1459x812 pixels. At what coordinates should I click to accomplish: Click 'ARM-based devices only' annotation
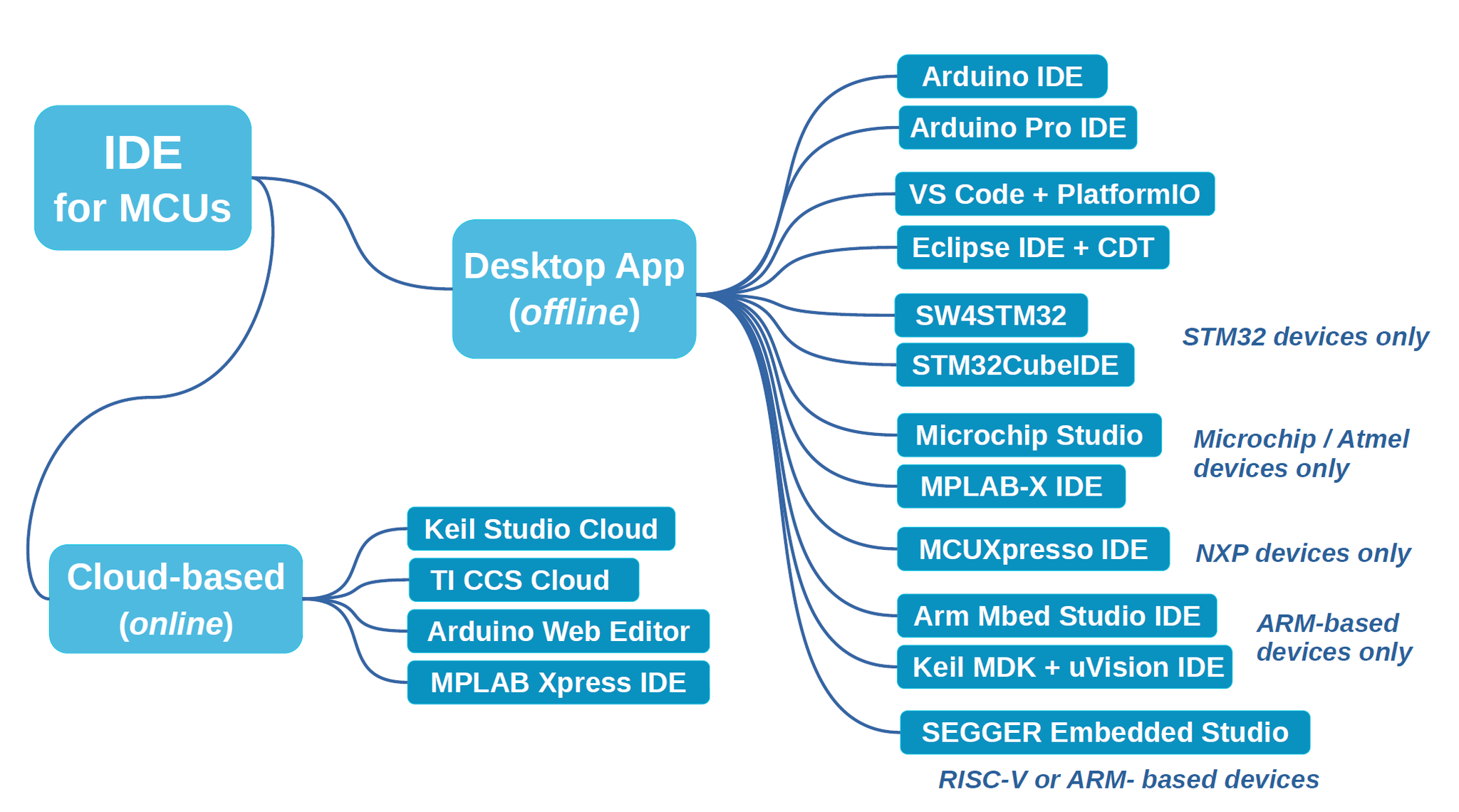point(1334,637)
